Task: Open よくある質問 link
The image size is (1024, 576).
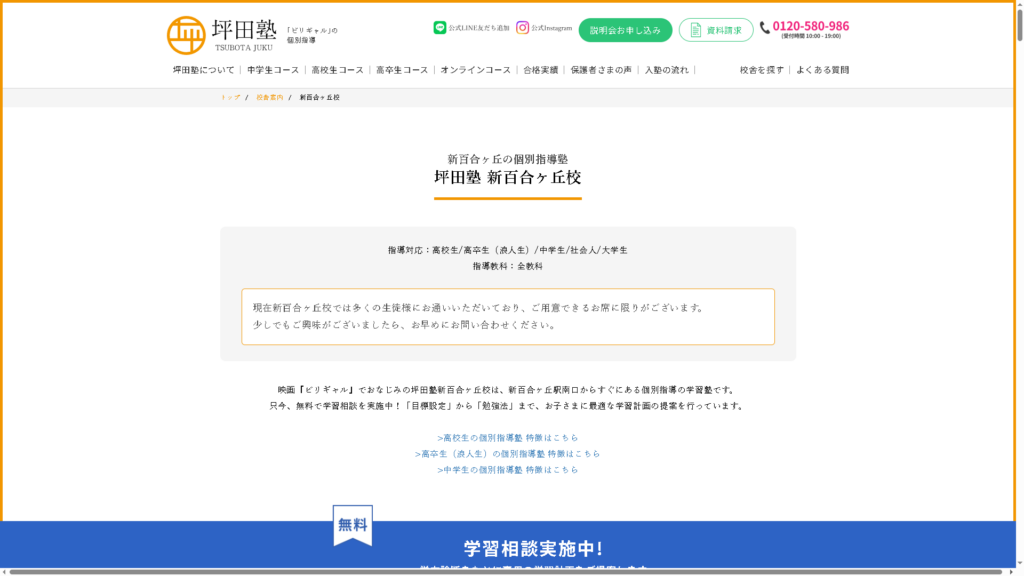Action: [x=822, y=70]
